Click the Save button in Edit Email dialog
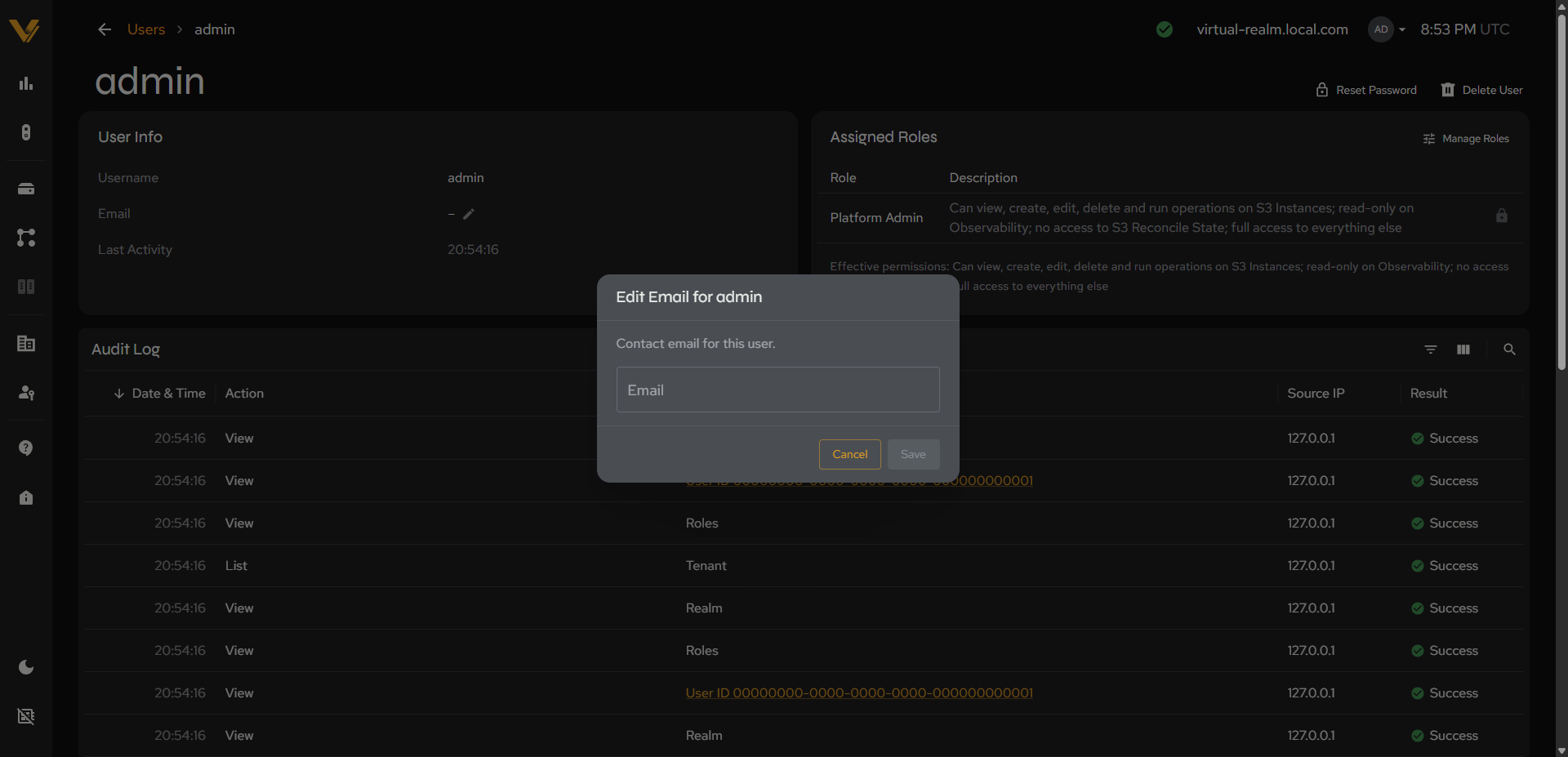The height and width of the screenshot is (757, 1568). 913,454
